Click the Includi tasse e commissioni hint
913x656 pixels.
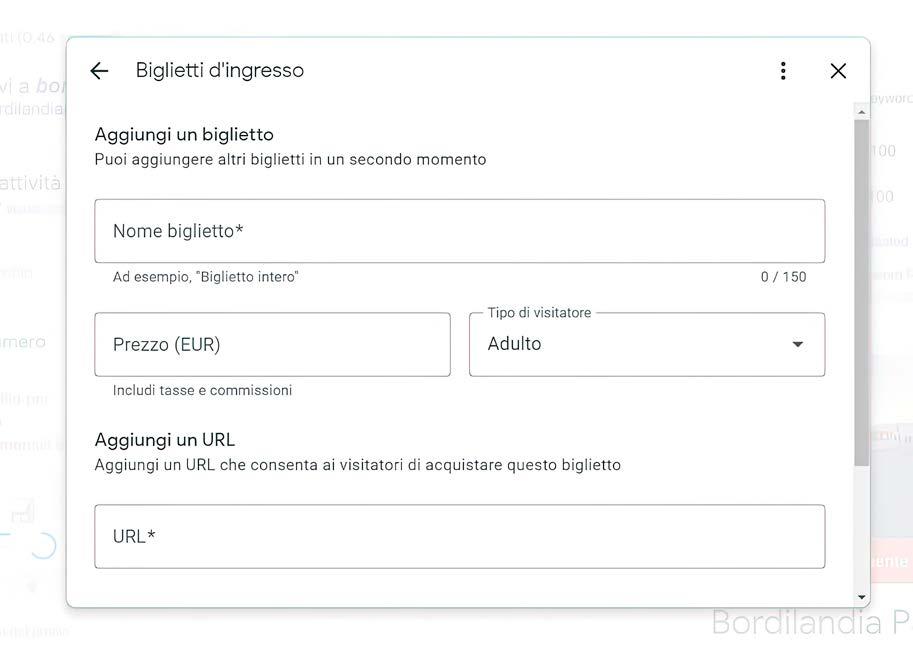click(202, 391)
